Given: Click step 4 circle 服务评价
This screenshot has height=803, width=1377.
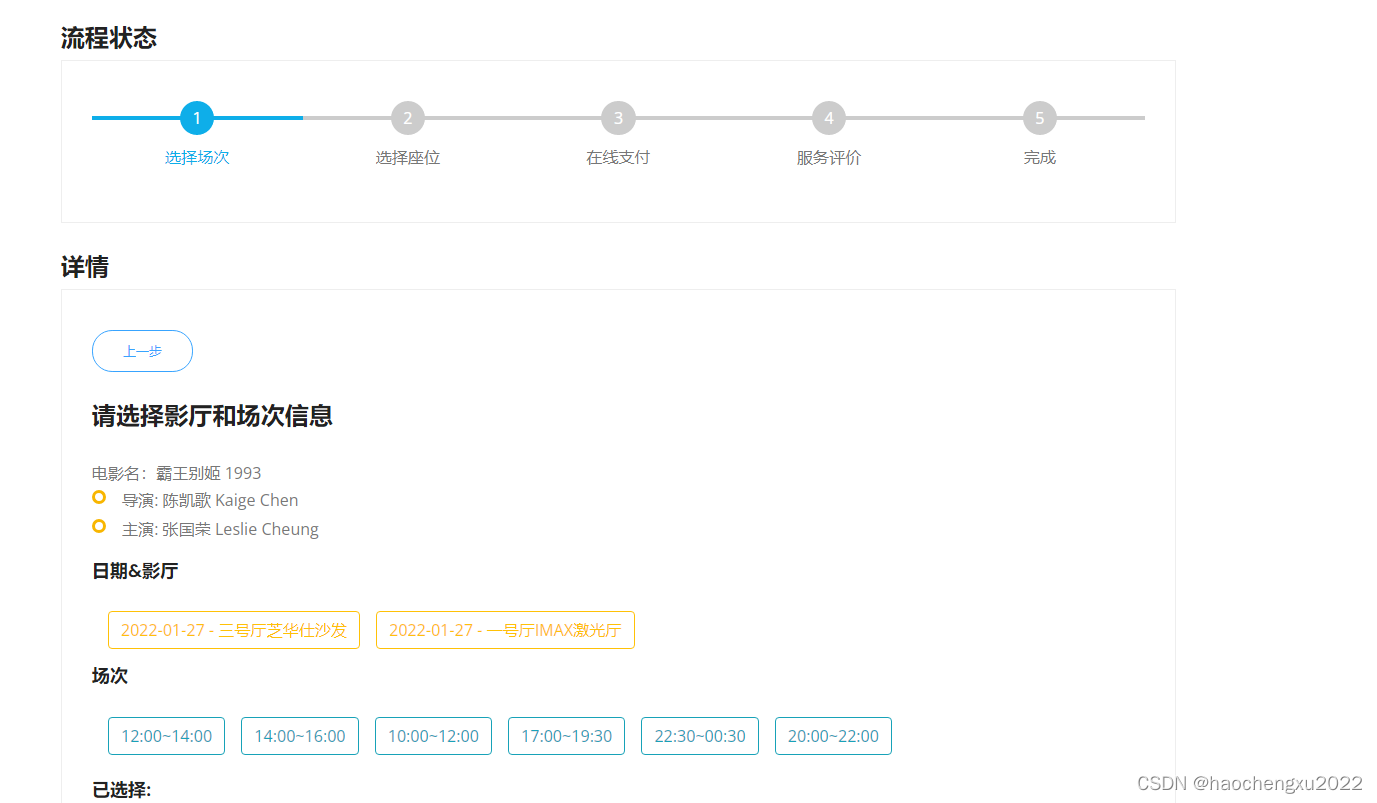Looking at the screenshot, I should [829, 118].
